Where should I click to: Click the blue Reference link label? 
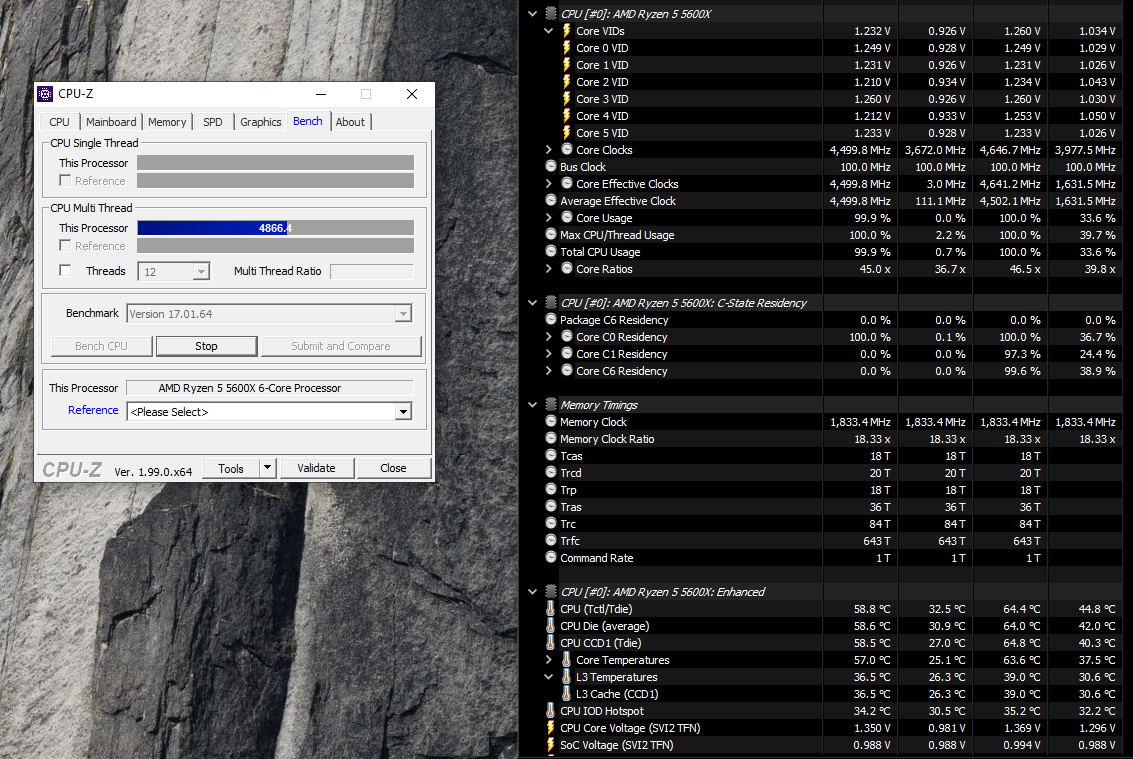93,410
